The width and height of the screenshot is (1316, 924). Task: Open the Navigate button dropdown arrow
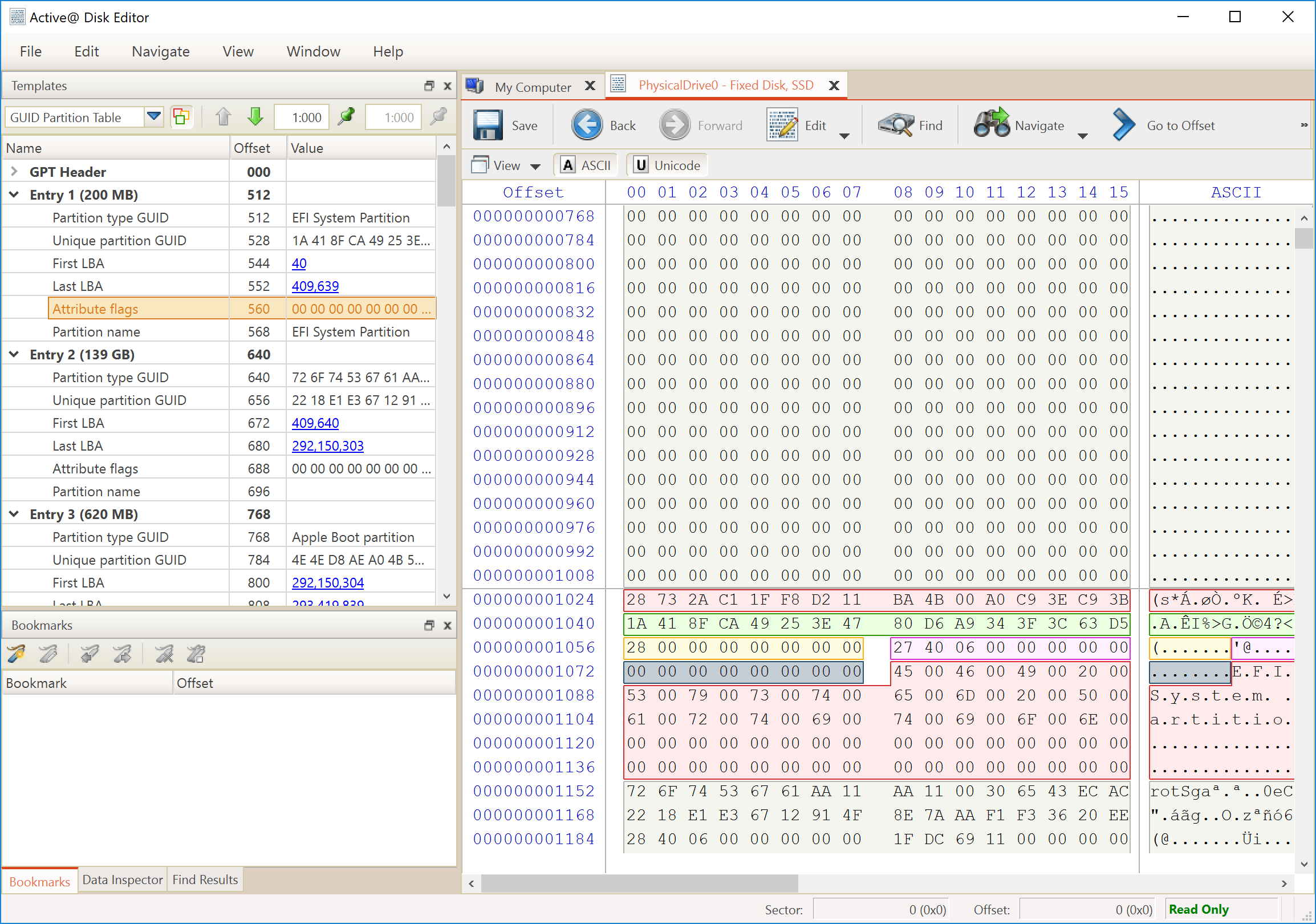coord(1083,136)
